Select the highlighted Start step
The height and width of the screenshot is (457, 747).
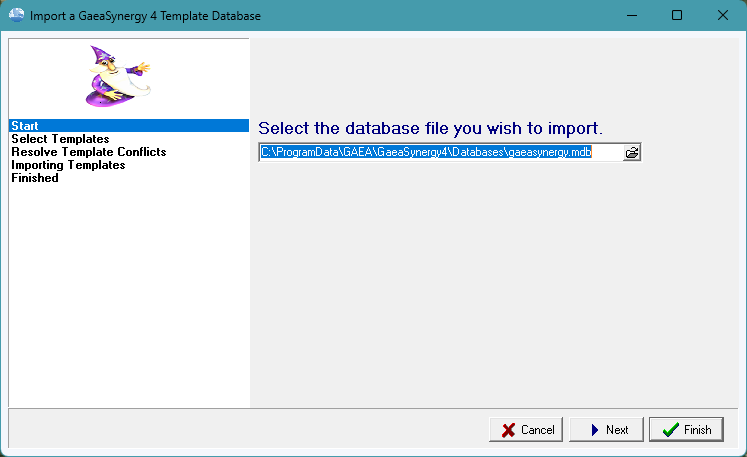[25, 126]
